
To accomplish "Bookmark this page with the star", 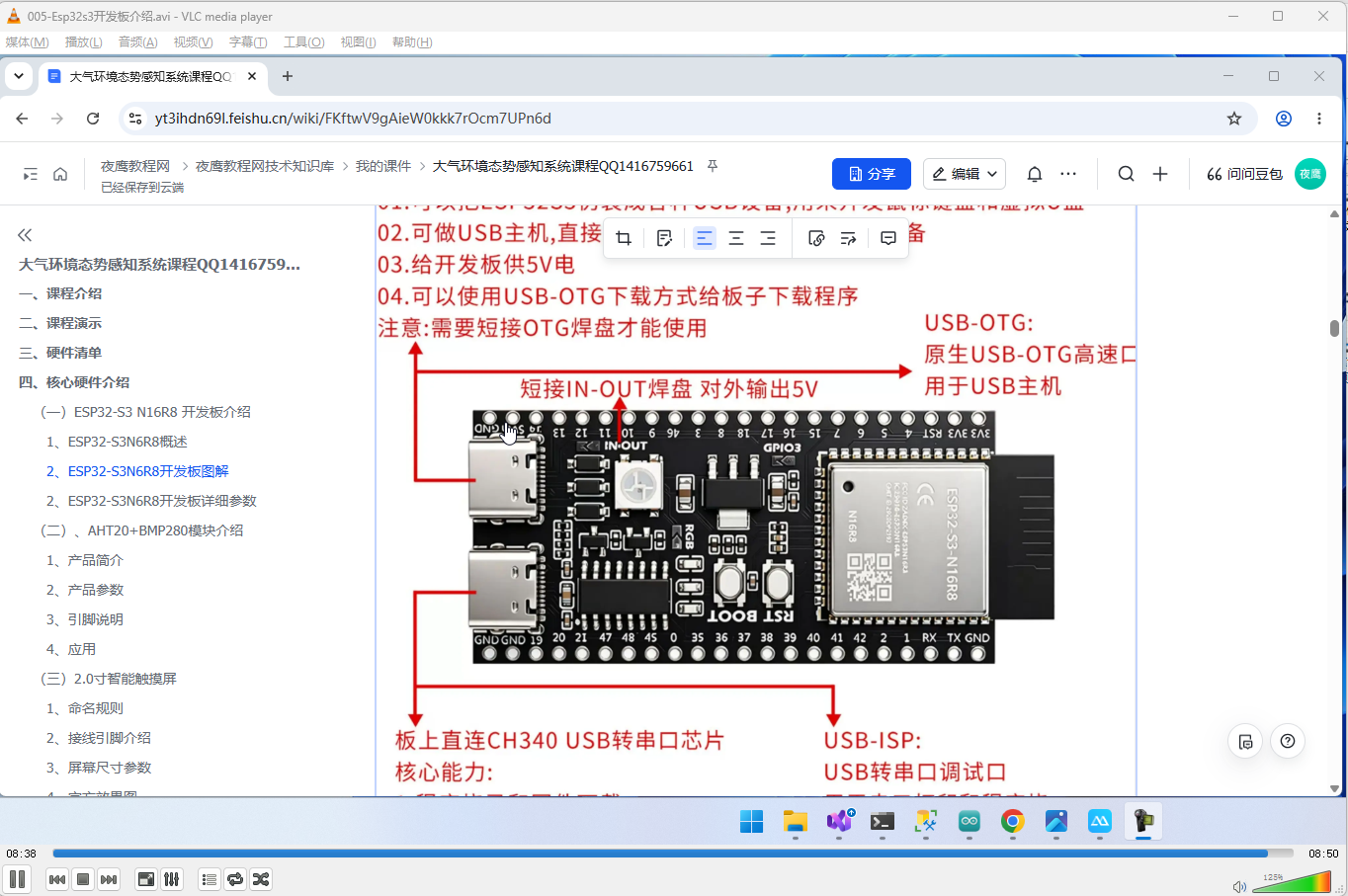I will [1234, 119].
